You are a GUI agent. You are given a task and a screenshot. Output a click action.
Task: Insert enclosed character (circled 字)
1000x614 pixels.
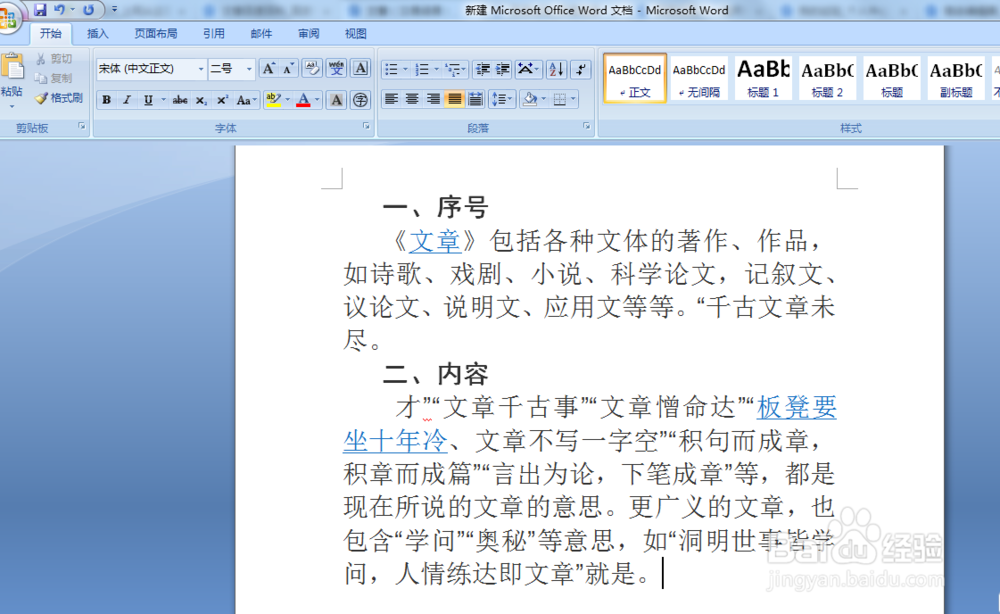click(x=360, y=99)
